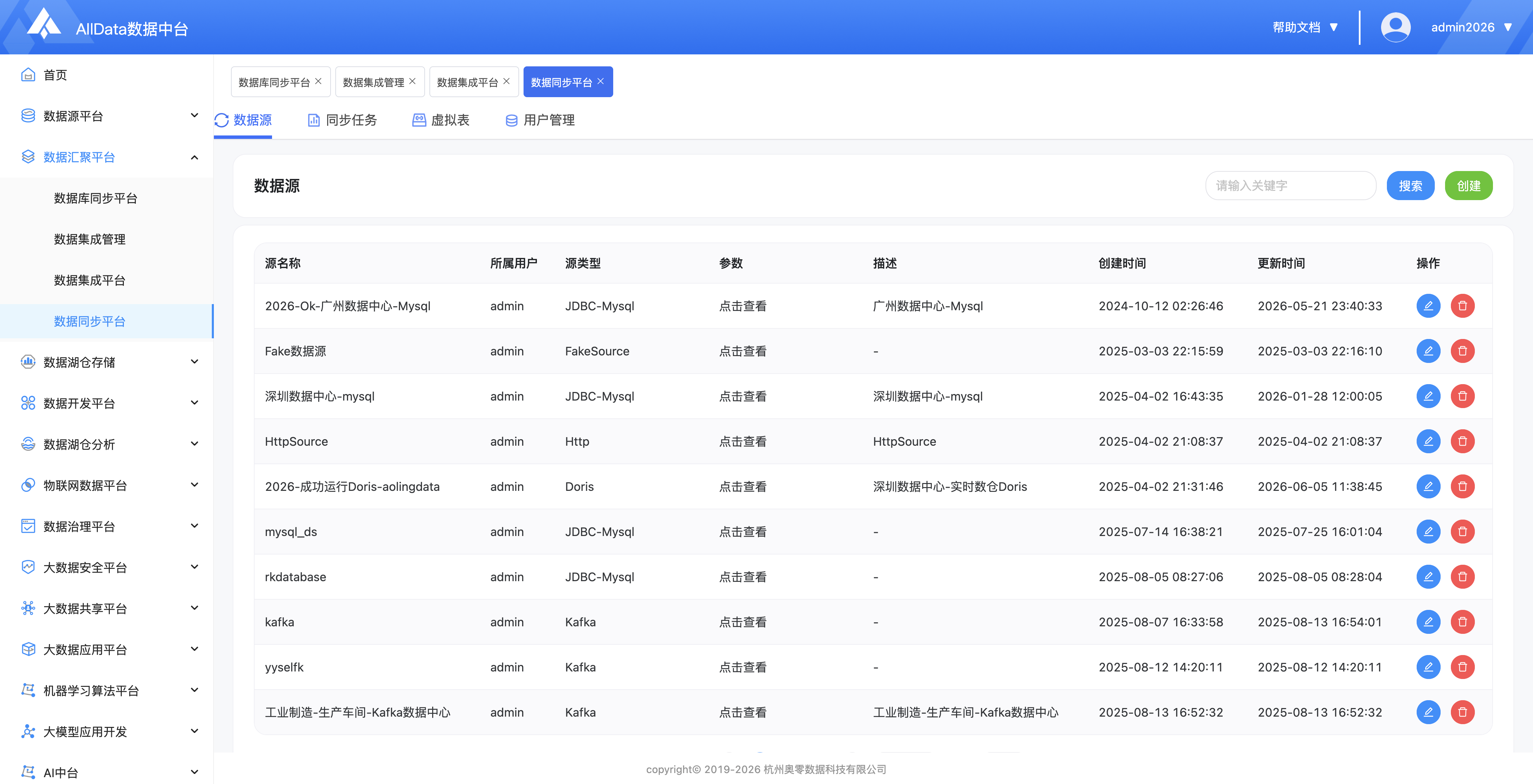
Task: Expand the 数据湖仓分析 sidebar menu
Action: (106, 444)
